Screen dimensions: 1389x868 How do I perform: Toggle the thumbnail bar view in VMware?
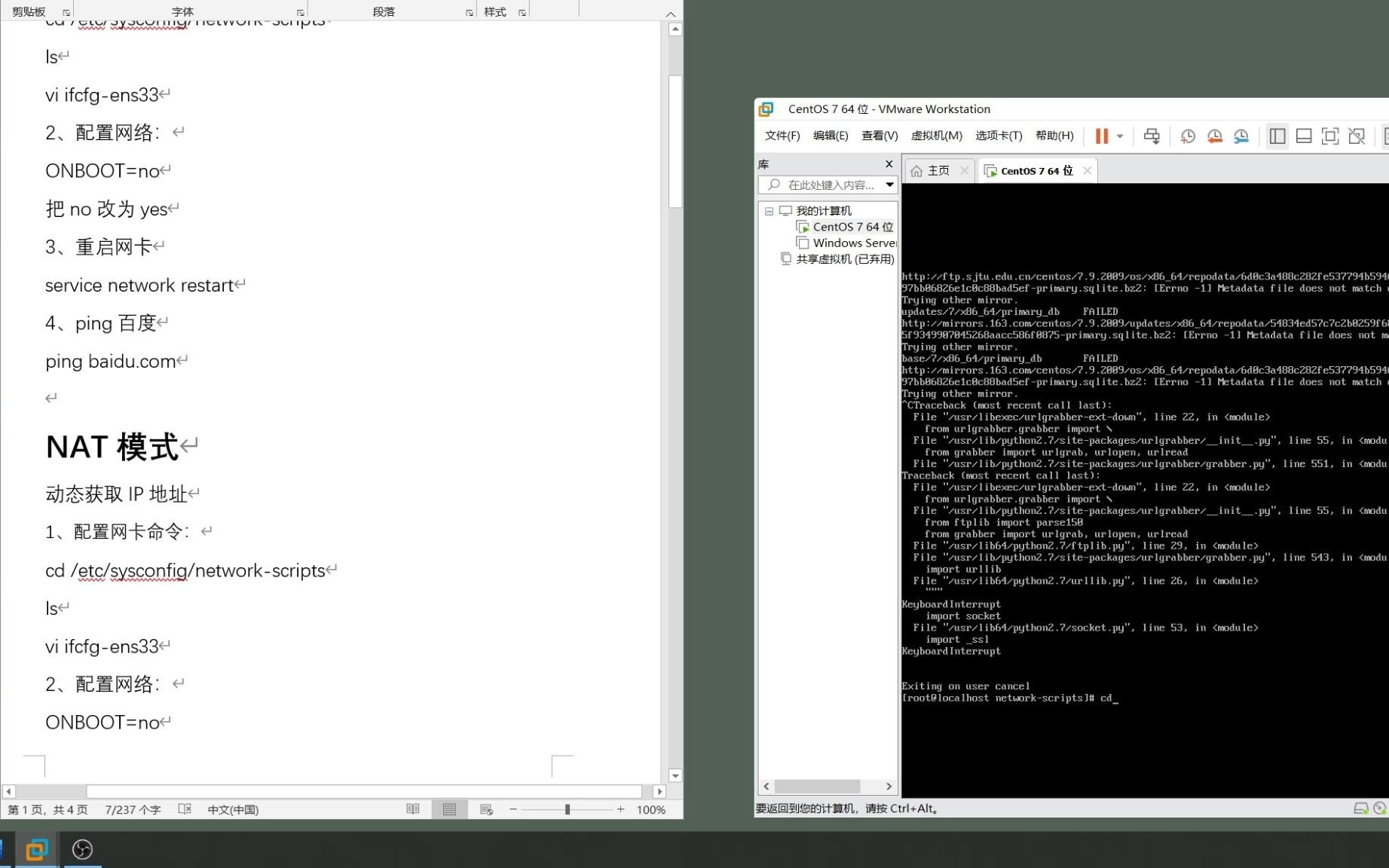[x=1303, y=136]
